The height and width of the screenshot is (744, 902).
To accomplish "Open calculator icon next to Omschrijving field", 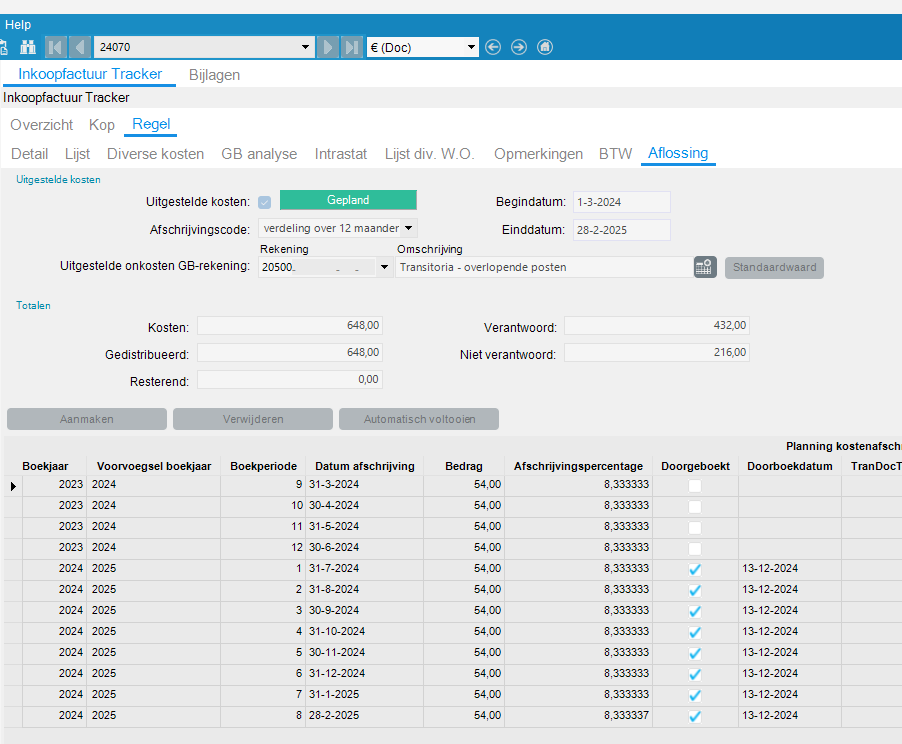I will 705,267.
